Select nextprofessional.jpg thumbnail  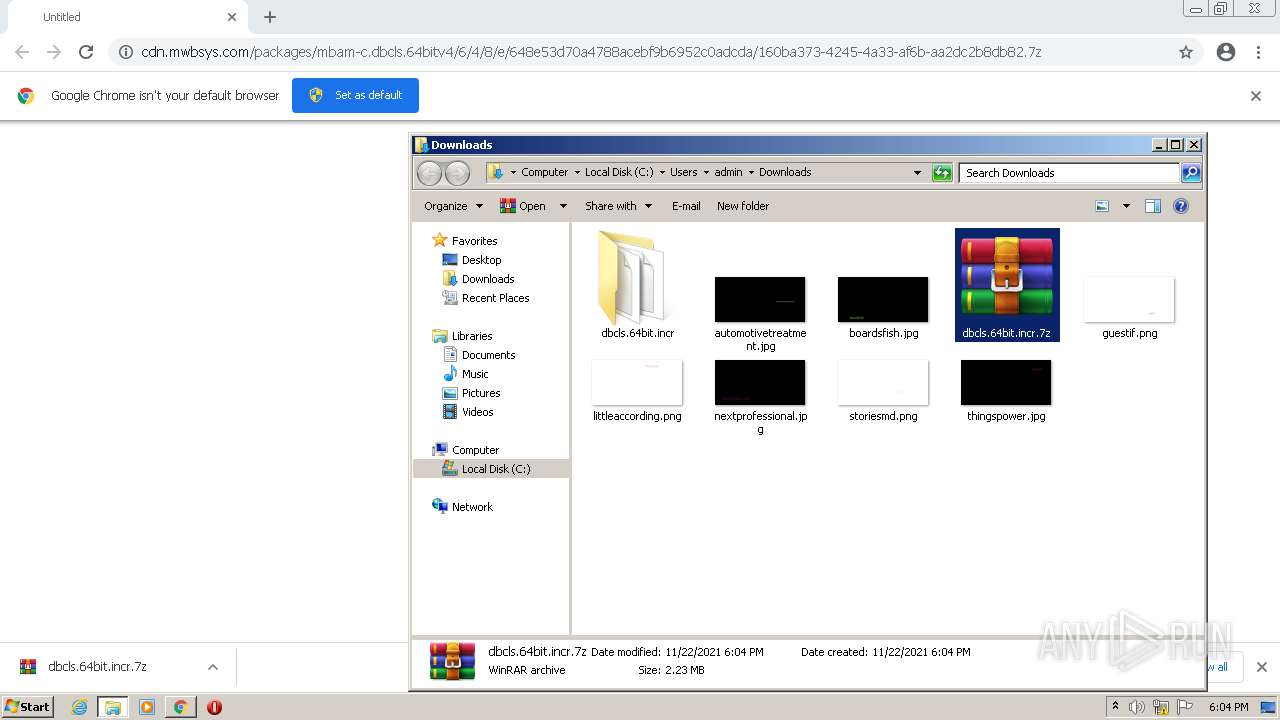(760, 382)
